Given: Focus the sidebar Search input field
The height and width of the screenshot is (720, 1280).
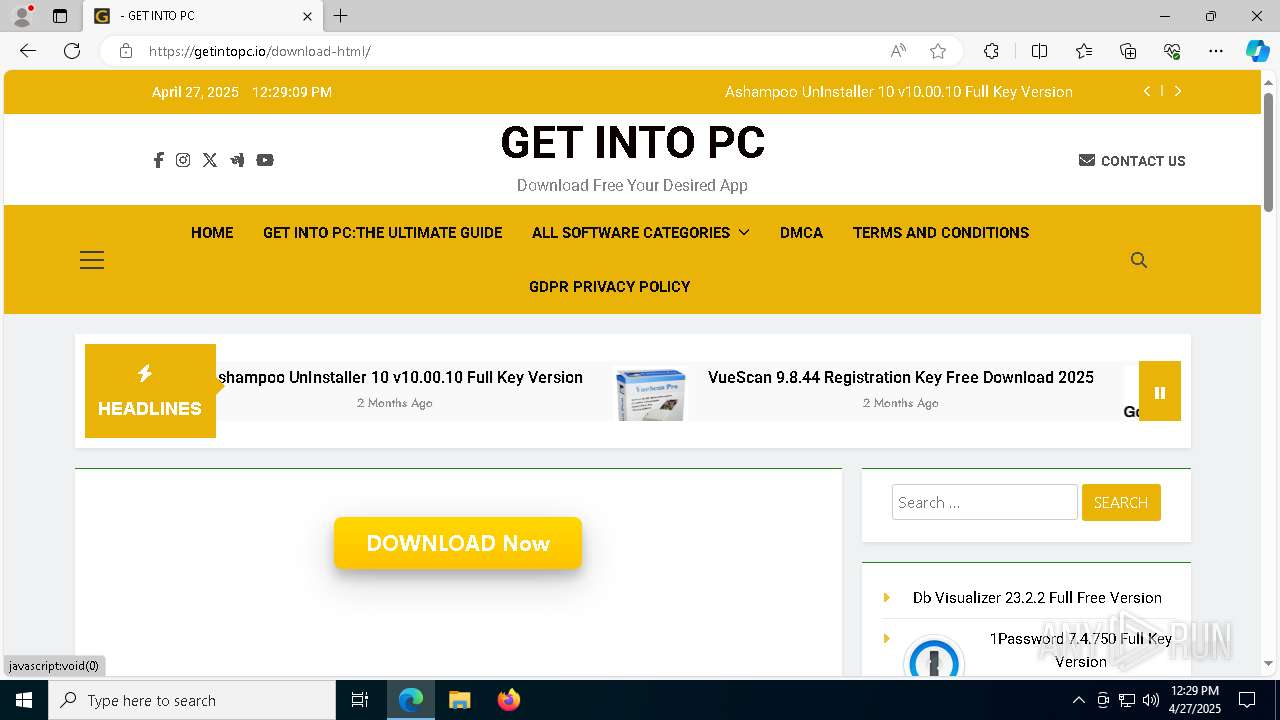Looking at the screenshot, I should [x=985, y=503].
